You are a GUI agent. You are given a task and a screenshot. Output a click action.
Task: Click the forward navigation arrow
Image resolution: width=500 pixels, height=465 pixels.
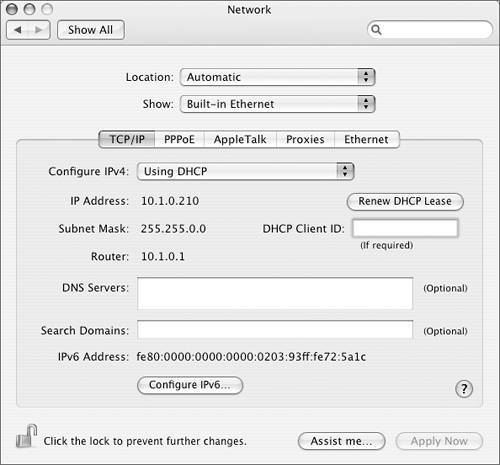(x=39, y=30)
